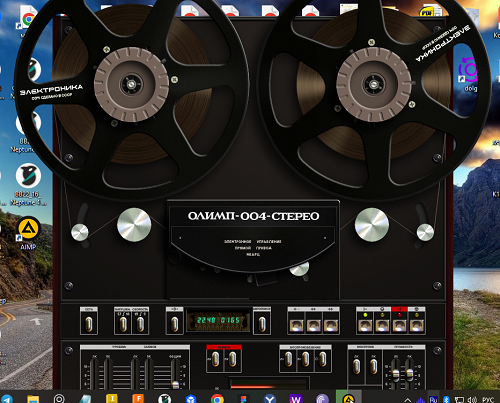The height and width of the screenshot is (403, 500).
Task: Open the 0822_16_ Neptune 4 desktop file
Action: pyautogui.click(x=28, y=185)
